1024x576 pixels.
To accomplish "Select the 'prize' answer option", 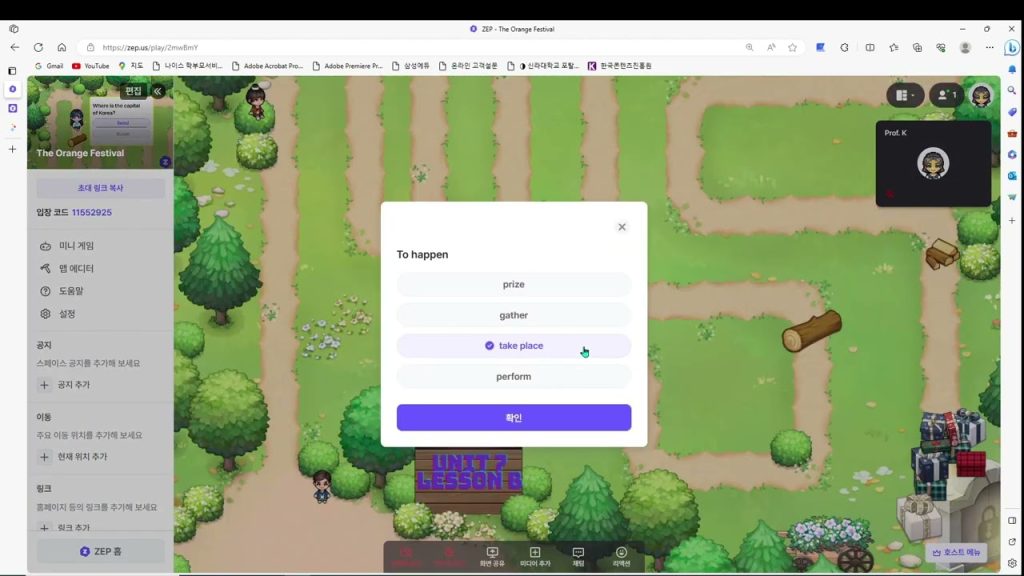I will point(513,285).
